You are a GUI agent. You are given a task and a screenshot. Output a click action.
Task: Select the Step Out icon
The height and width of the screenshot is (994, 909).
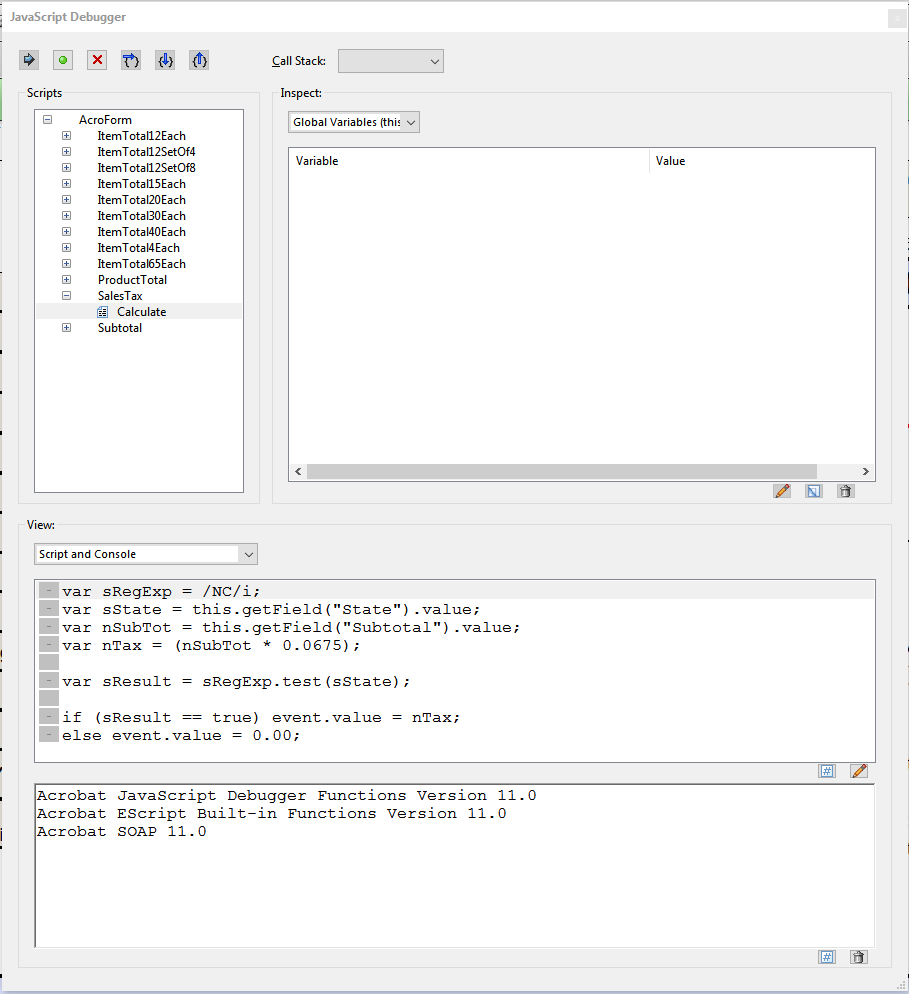click(199, 60)
